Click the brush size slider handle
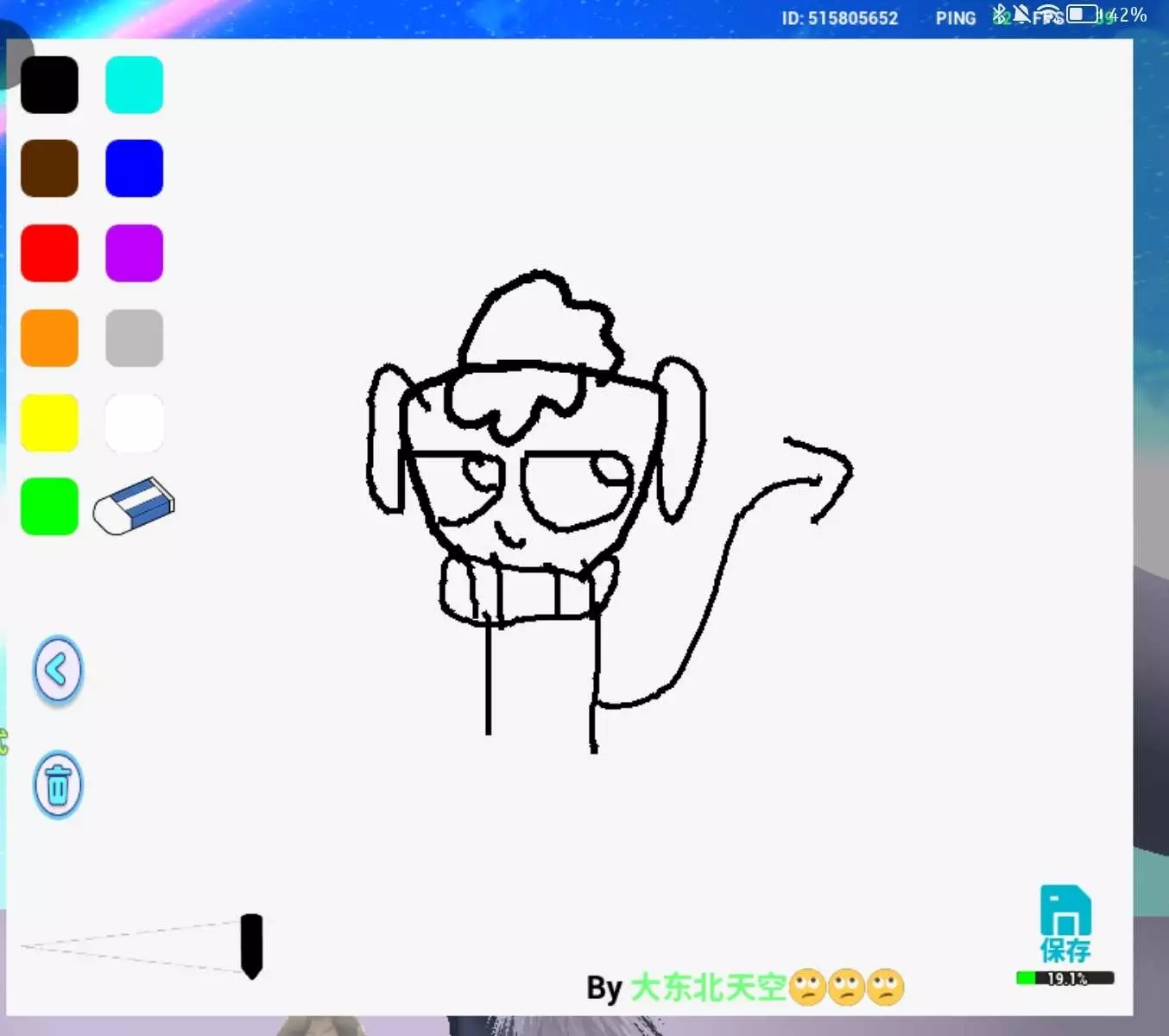Screen dimensions: 1169x1036 click(251, 945)
